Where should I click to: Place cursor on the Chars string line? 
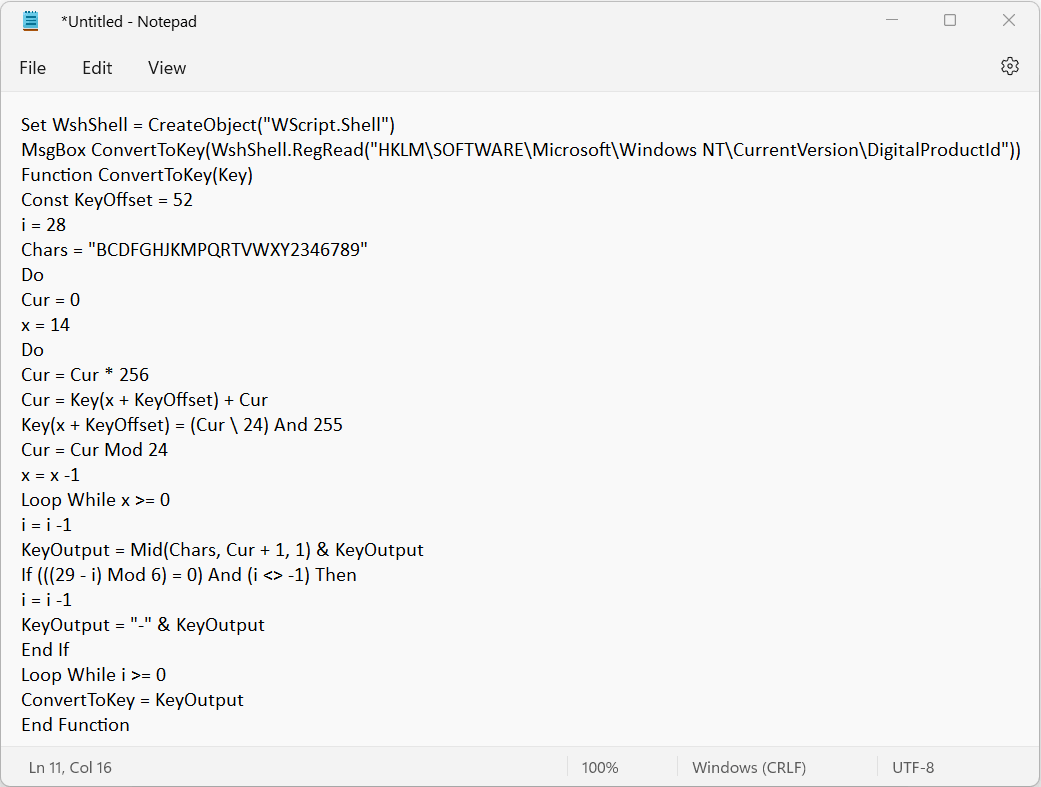197,249
